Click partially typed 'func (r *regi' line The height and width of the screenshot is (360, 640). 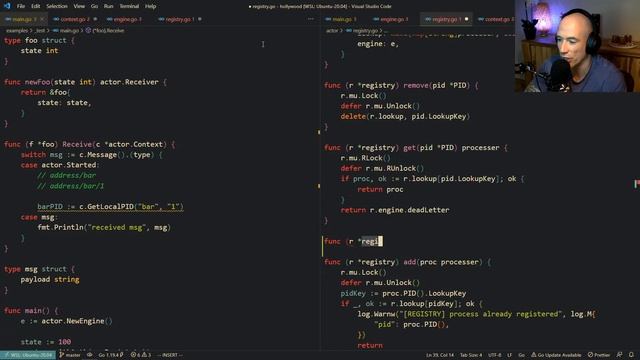point(353,241)
